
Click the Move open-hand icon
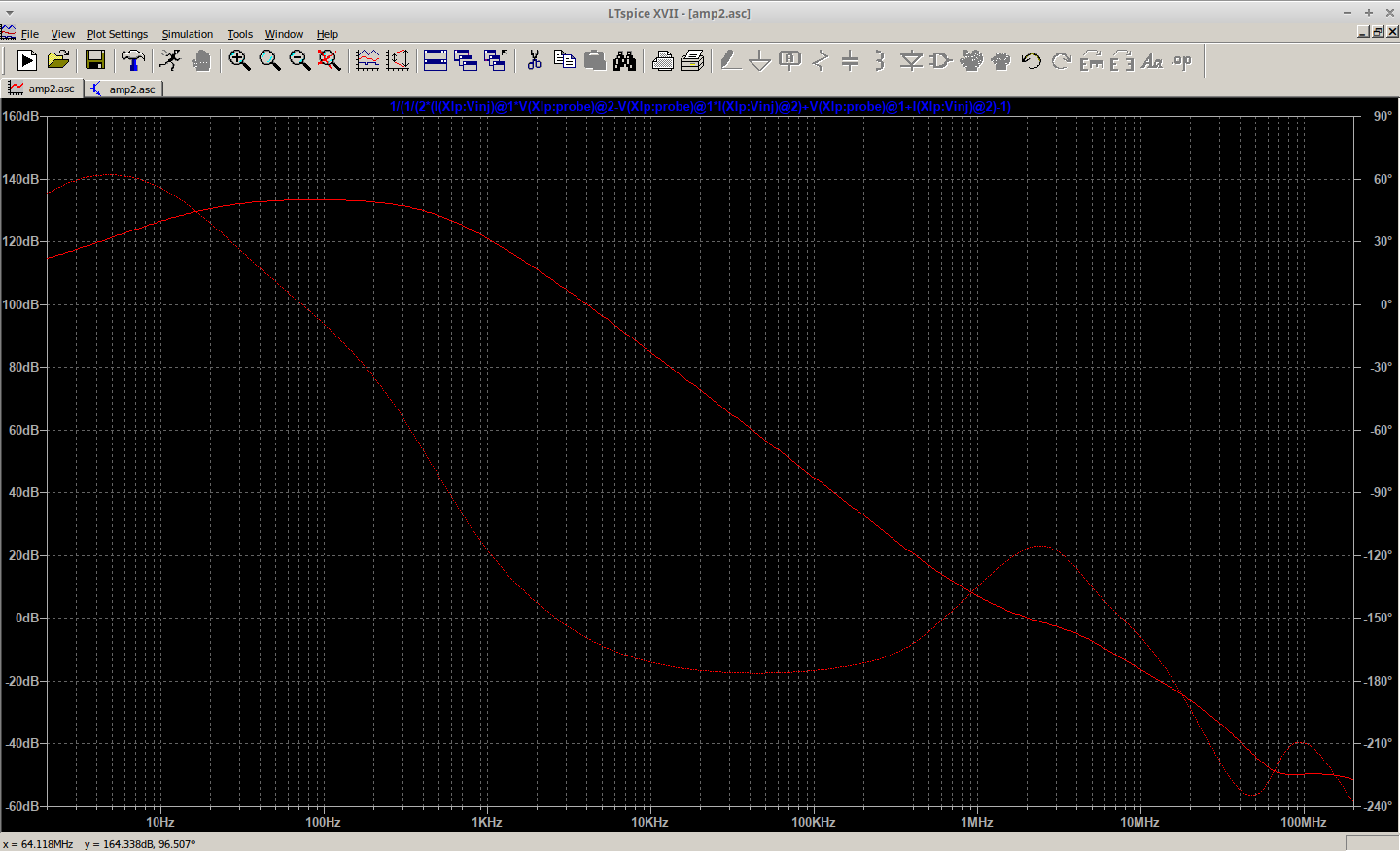point(971,60)
